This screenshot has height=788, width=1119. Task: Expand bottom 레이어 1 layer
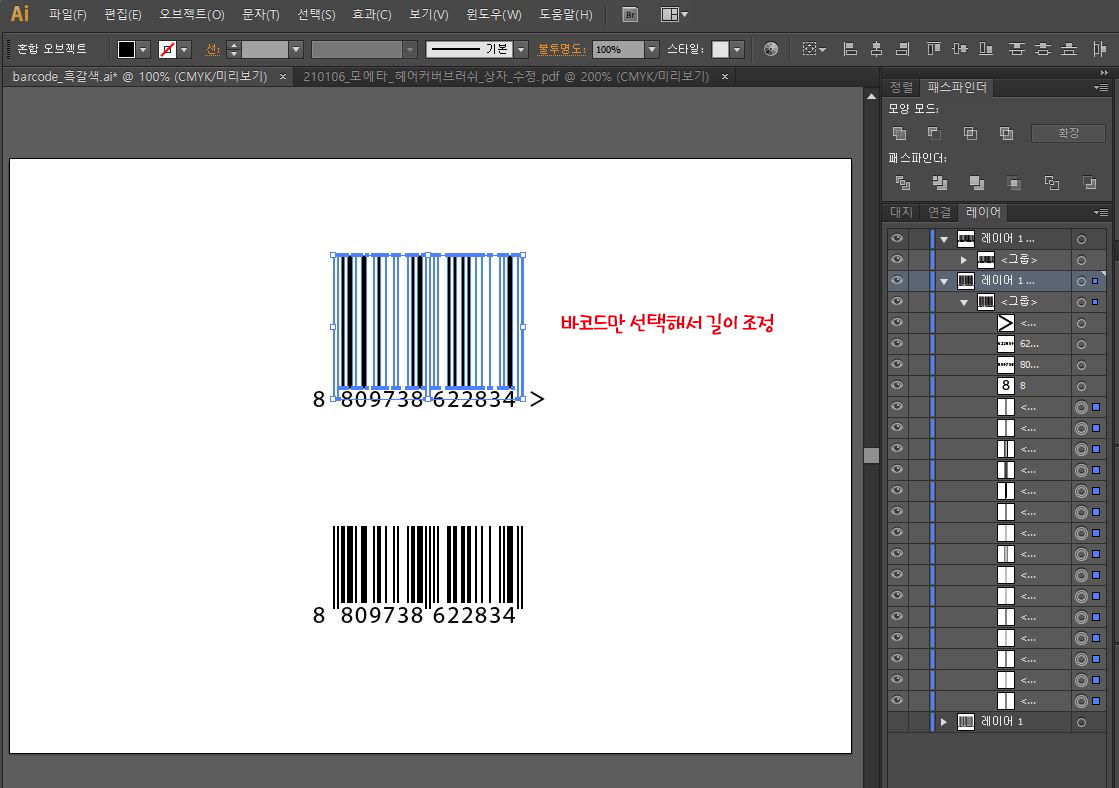pyautogui.click(x=943, y=722)
